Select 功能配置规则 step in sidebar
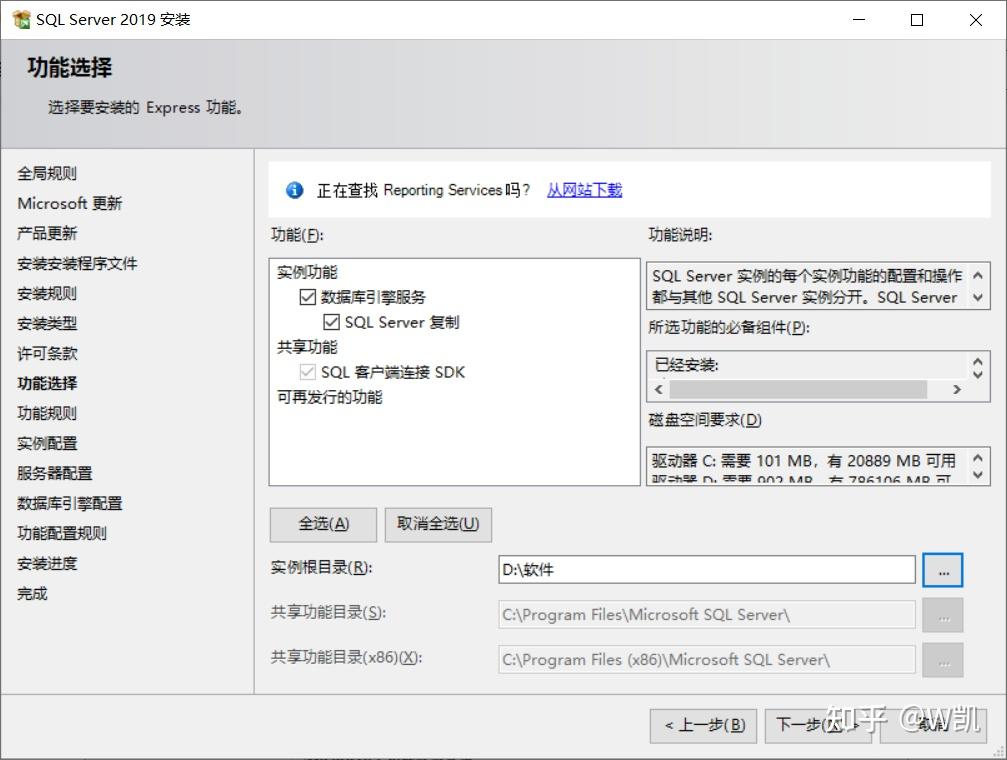This screenshot has height=760, width=1007. [x=62, y=533]
